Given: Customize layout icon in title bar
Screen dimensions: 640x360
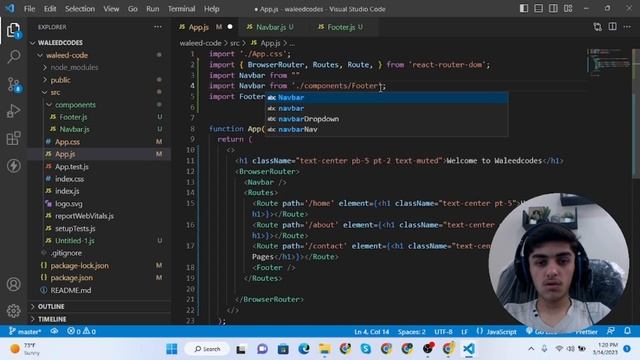Looking at the screenshot, I should (x=568, y=9).
